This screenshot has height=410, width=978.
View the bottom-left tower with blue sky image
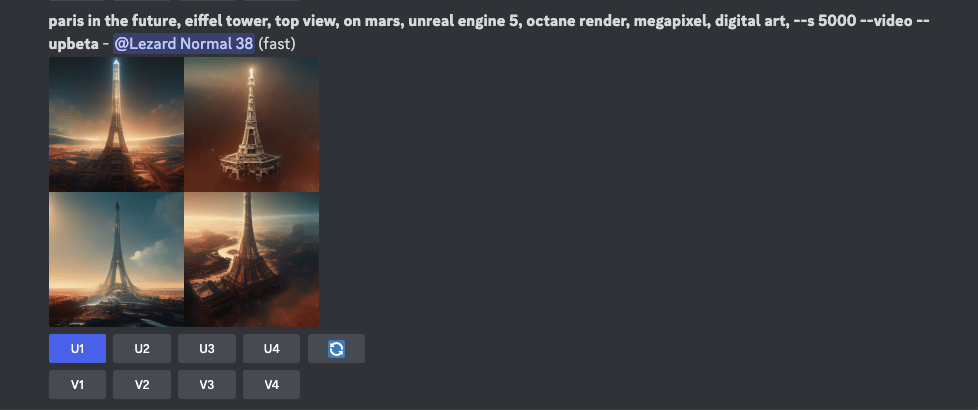point(116,260)
